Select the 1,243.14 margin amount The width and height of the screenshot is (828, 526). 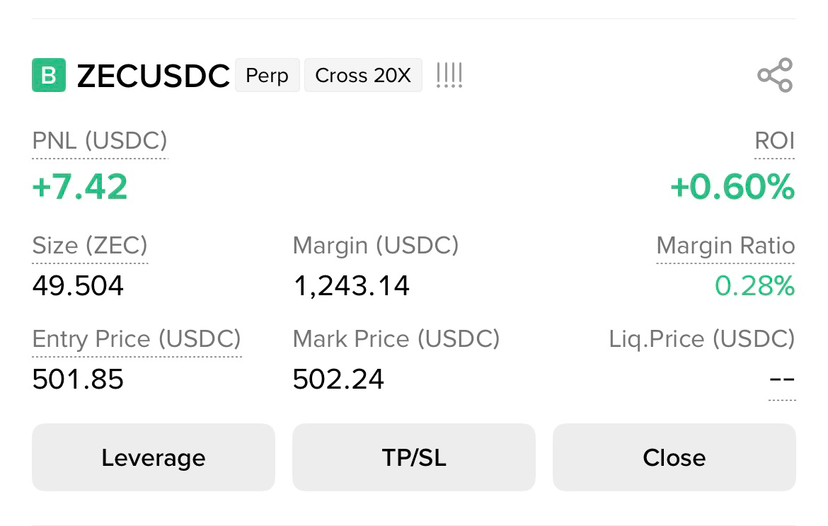point(351,286)
